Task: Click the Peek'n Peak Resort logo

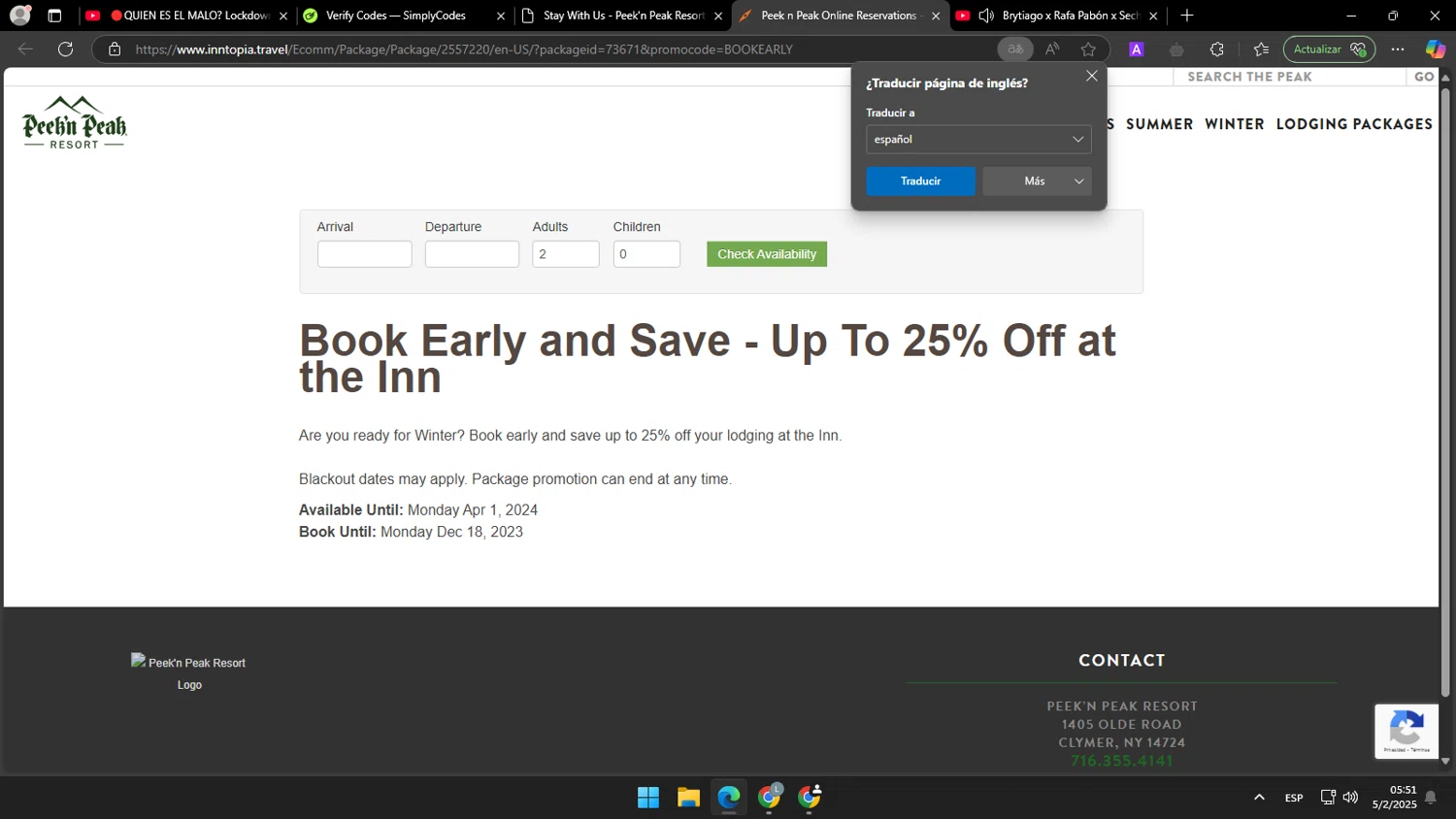Action: [75, 122]
